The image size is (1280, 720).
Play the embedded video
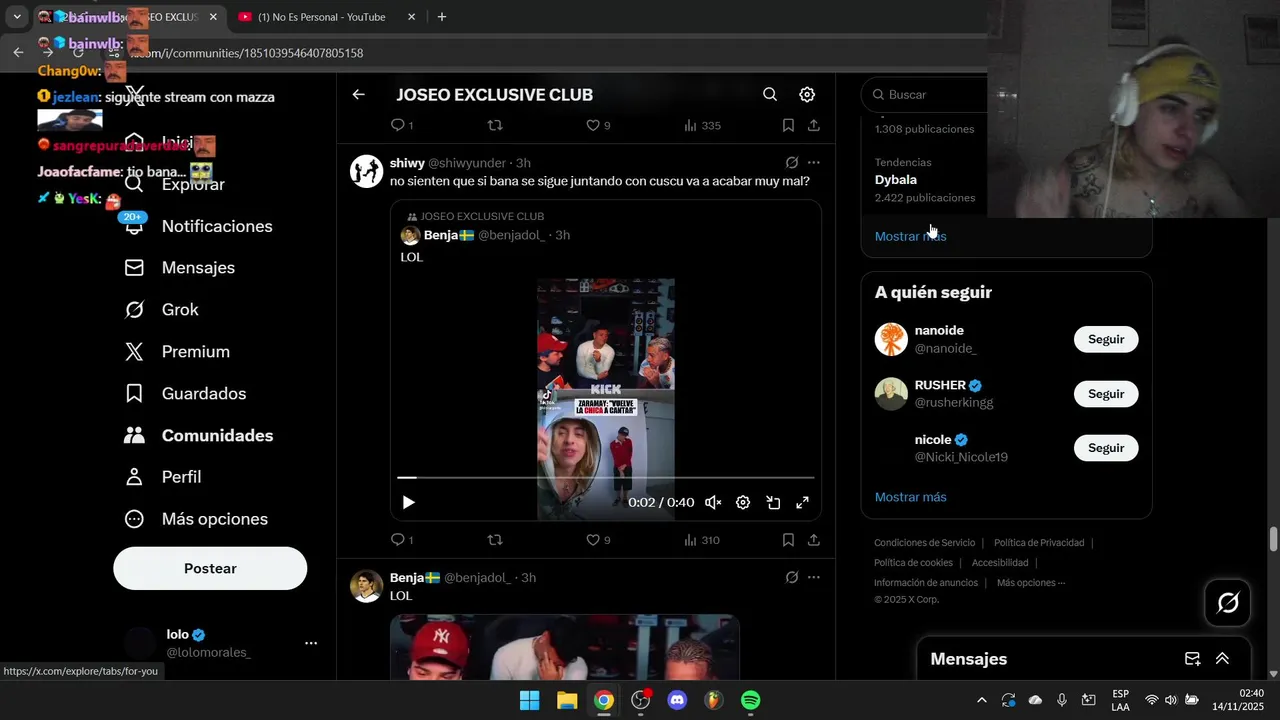408,502
